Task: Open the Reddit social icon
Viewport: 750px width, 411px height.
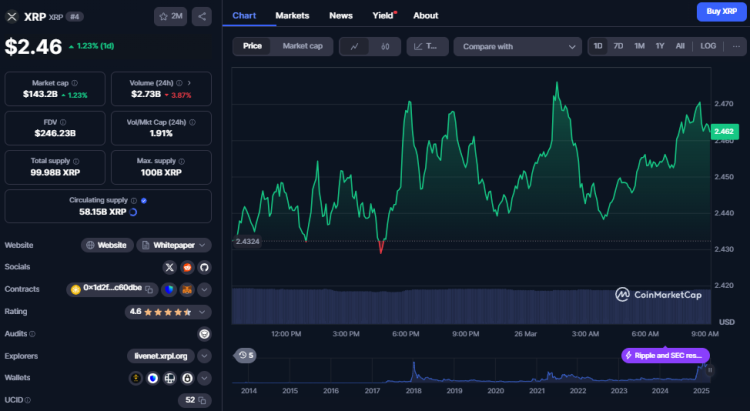Action: pyautogui.click(x=187, y=267)
